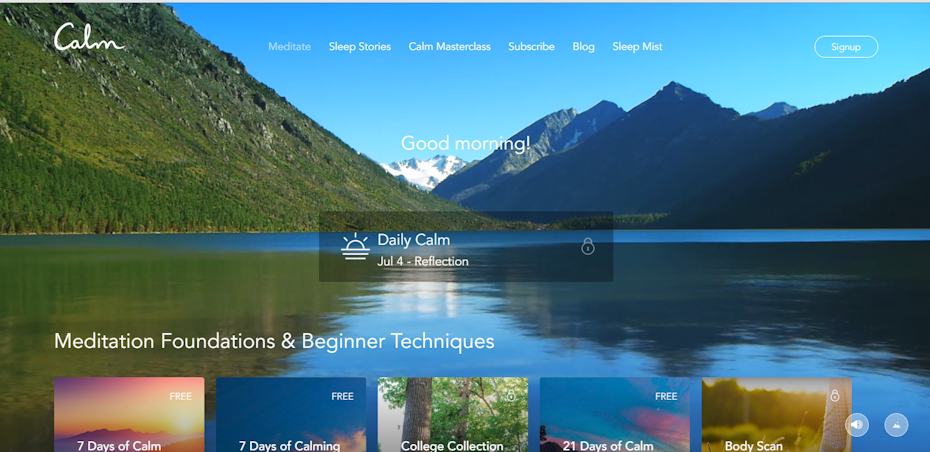Open the Subscribe page

[531, 46]
